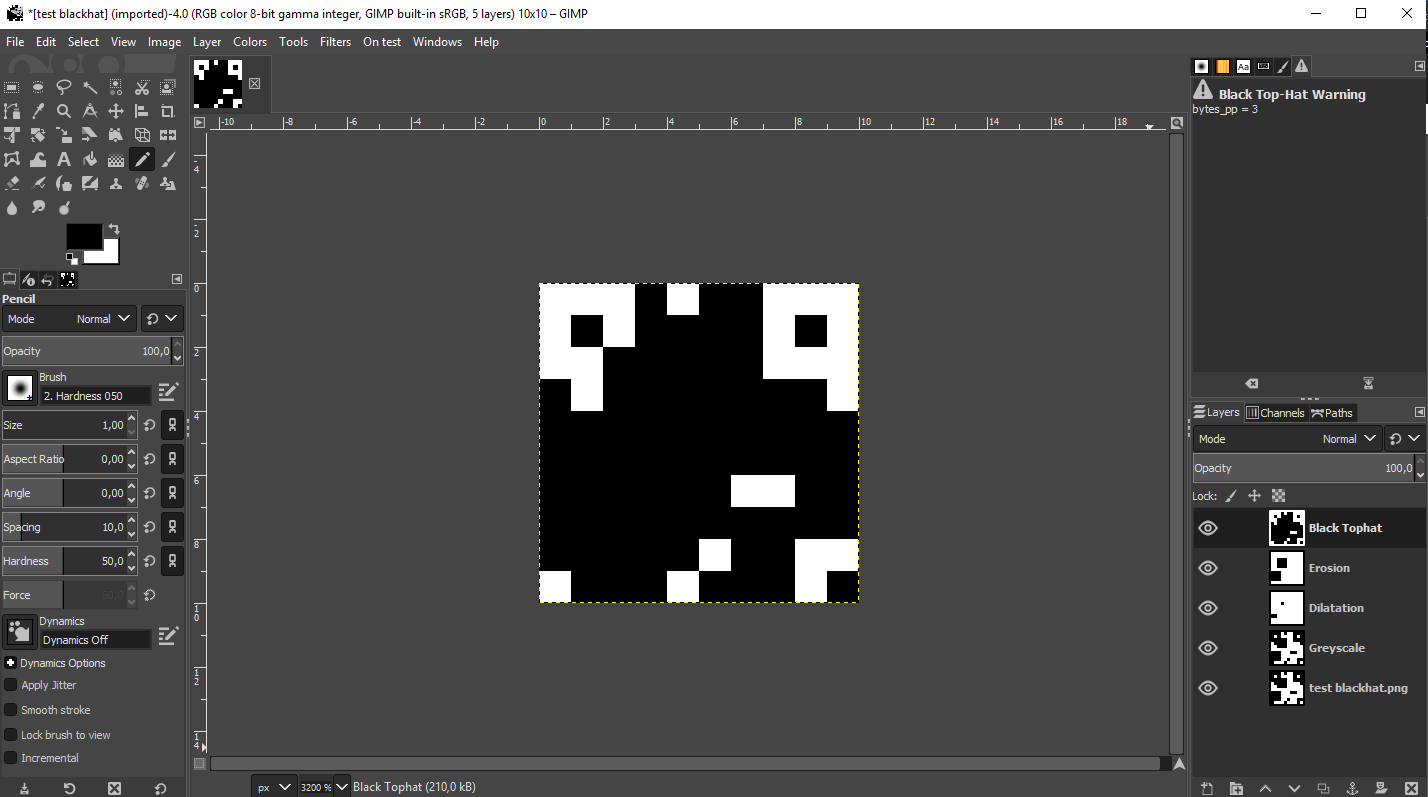Select the Flip tool
The height and width of the screenshot is (797, 1428).
(168, 135)
